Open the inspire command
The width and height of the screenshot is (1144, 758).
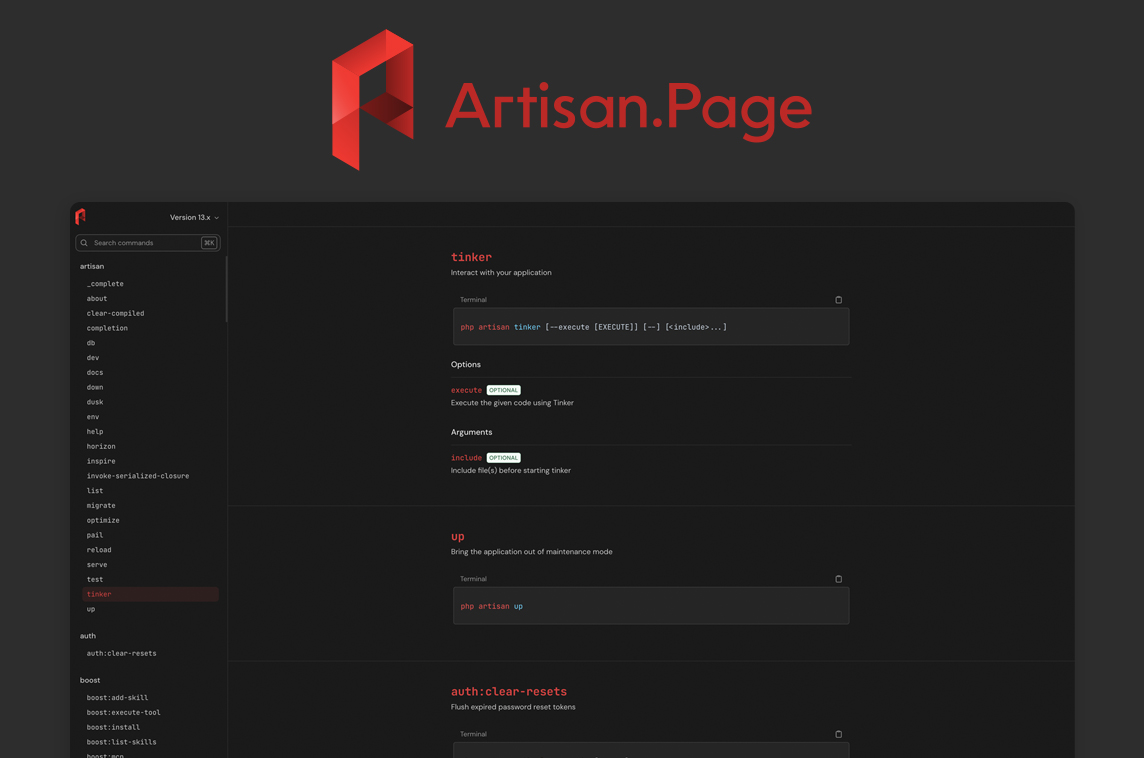click(x=101, y=461)
